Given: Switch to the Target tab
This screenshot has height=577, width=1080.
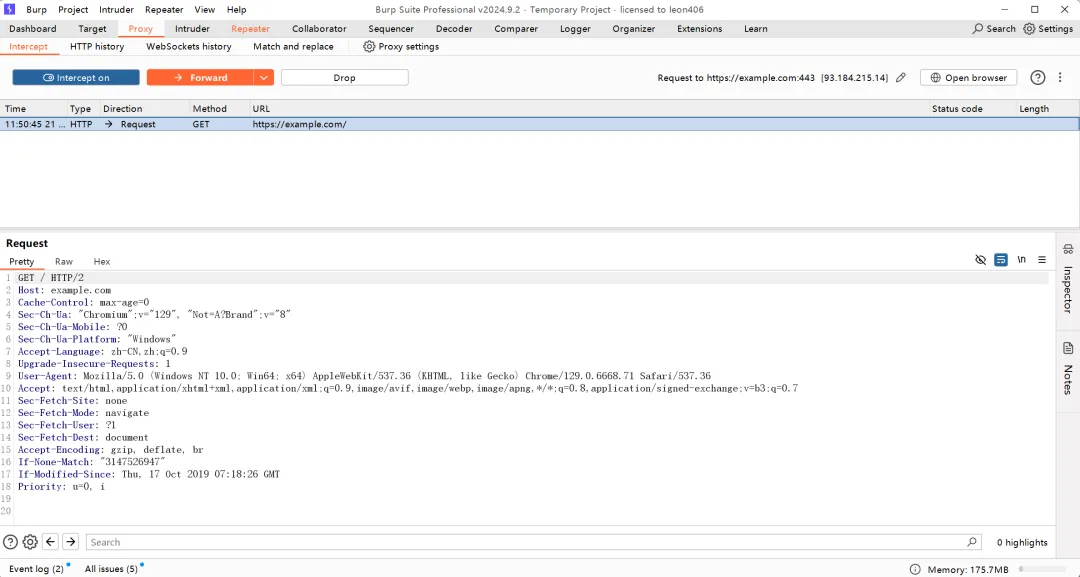Looking at the screenshot, I should click(x=92, y=29).
